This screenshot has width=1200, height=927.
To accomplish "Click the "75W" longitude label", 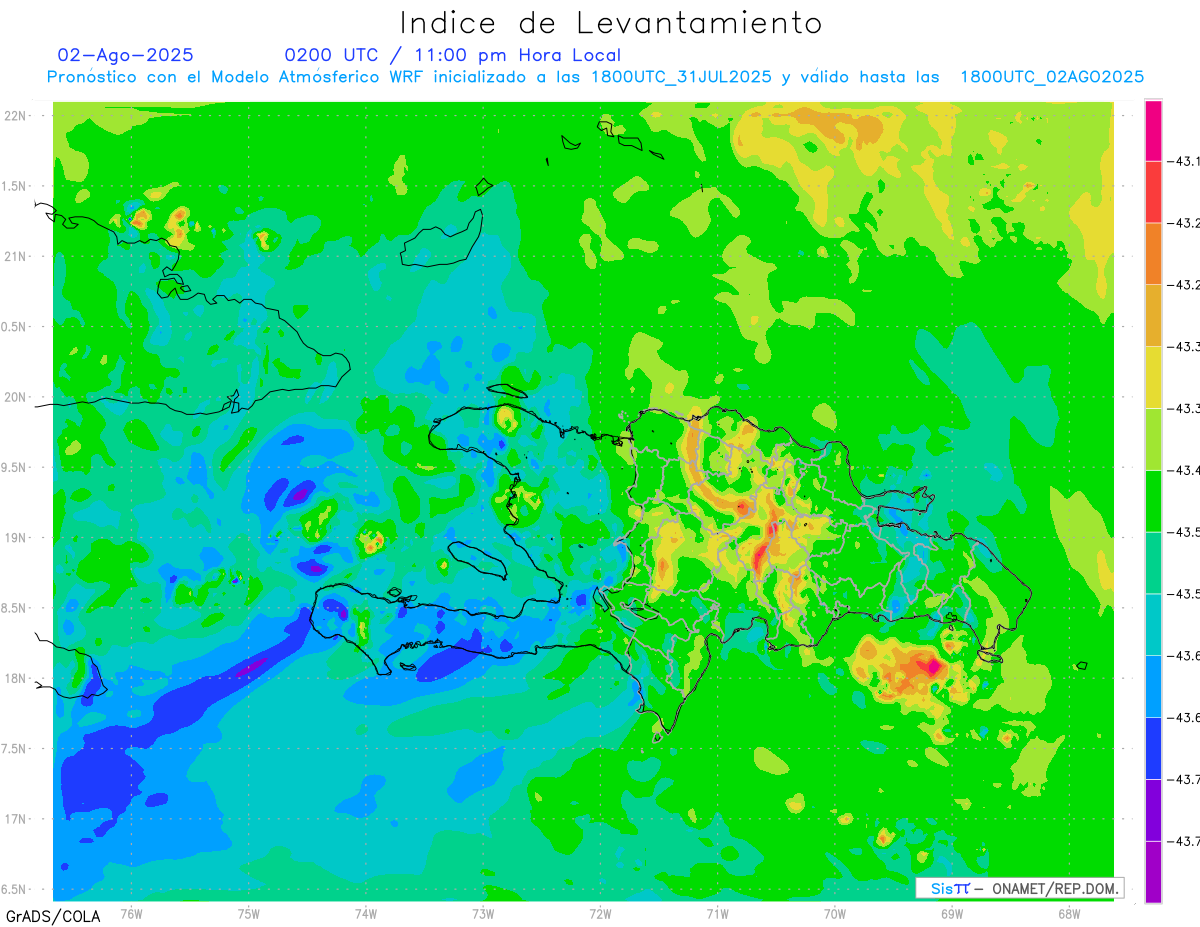I will pos(249,913).
